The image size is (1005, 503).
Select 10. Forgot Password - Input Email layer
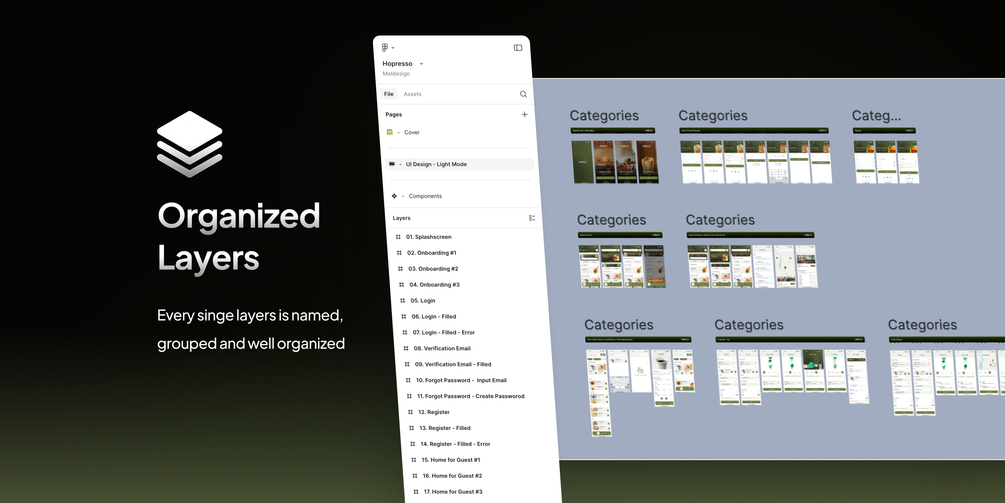pyautogui.click(x=461, y=380)
